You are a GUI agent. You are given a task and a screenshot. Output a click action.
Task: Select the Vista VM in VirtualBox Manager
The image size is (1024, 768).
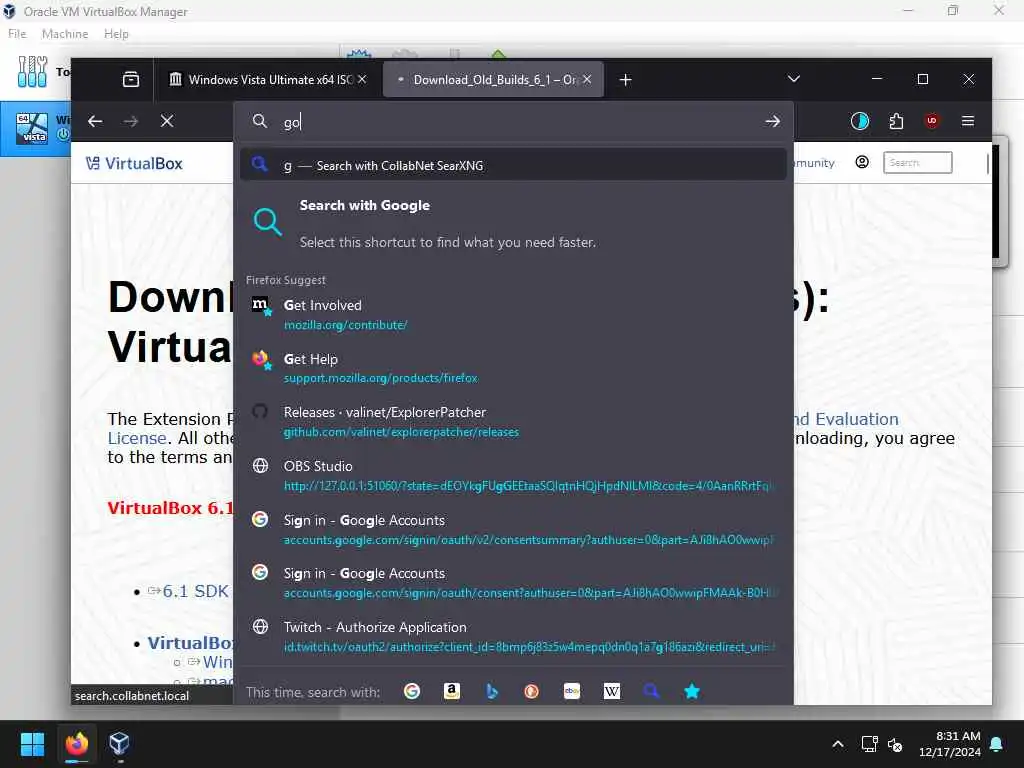point(35,128)
